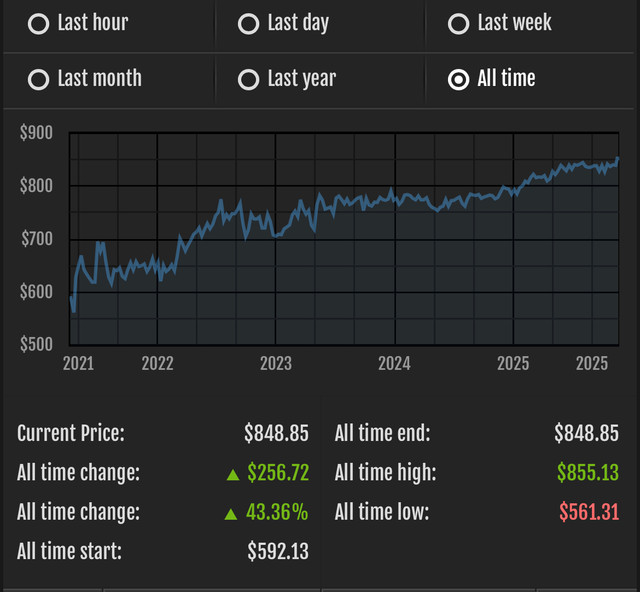Click the All time start value $592.13

[x=278, y=551]
